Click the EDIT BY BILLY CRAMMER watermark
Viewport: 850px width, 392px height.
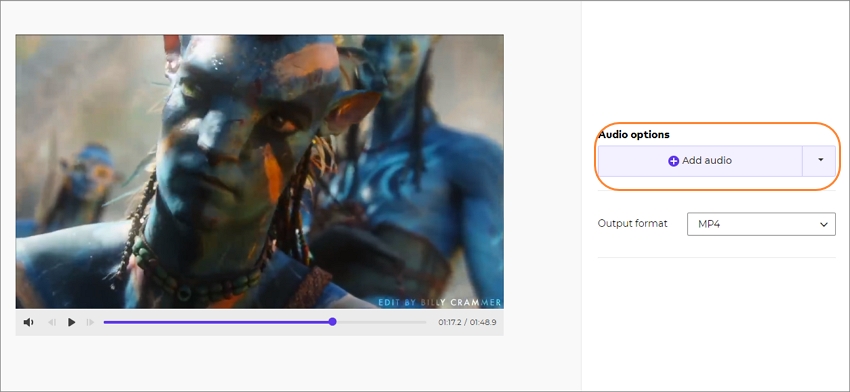click(x=439, y=303)
